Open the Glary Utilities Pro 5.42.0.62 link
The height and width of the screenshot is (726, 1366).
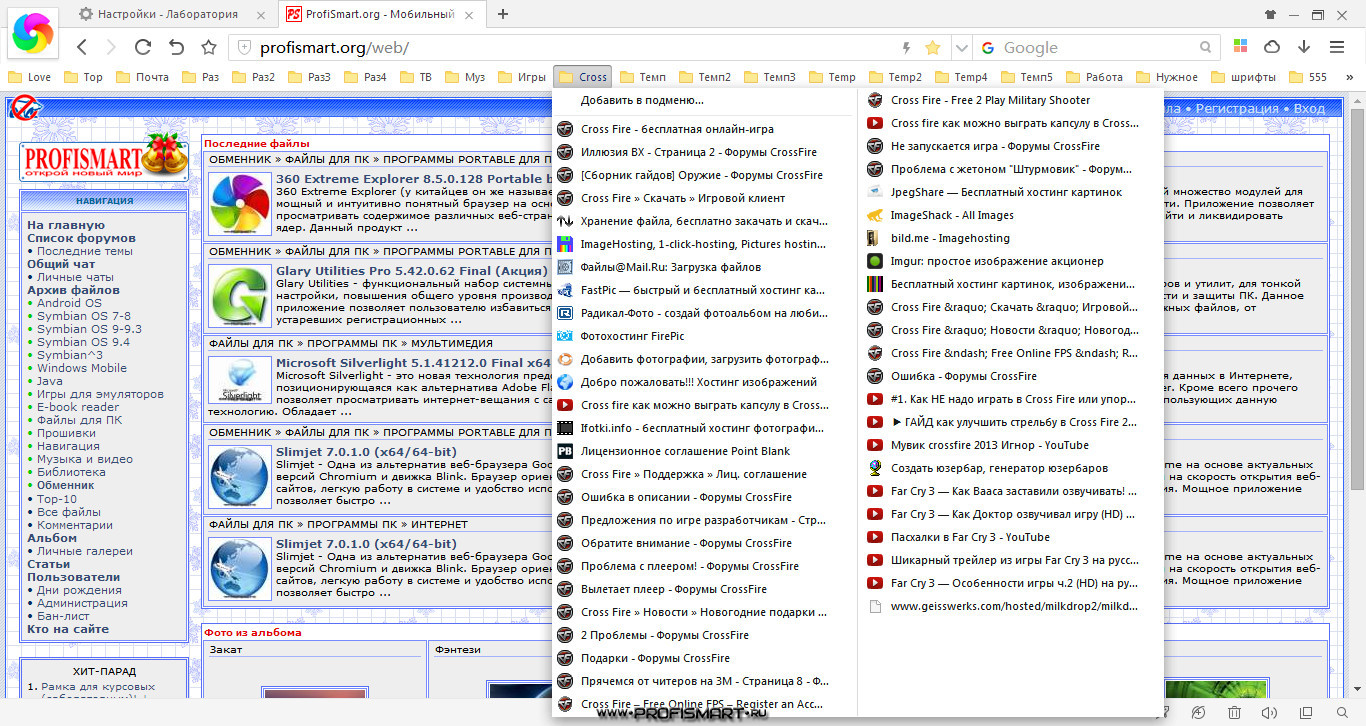pyautogui.click(x=412, y=272)
